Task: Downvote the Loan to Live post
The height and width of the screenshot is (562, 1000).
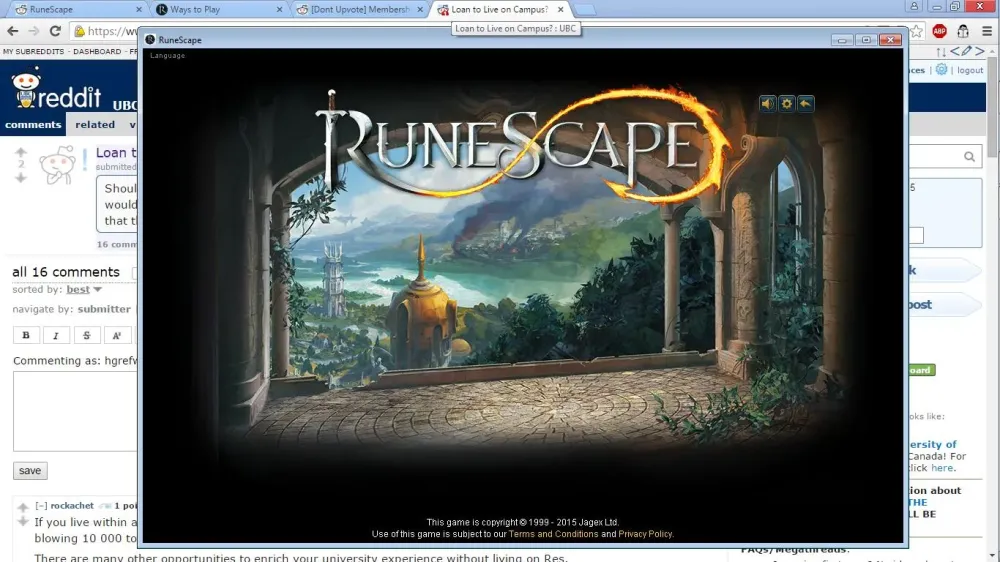Action: coord(21,178)
